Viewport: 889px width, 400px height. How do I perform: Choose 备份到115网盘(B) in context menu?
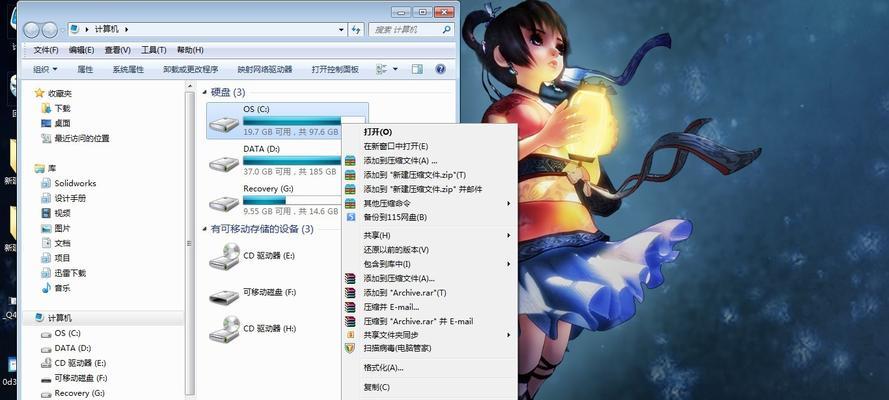click(x=429, y=217)
